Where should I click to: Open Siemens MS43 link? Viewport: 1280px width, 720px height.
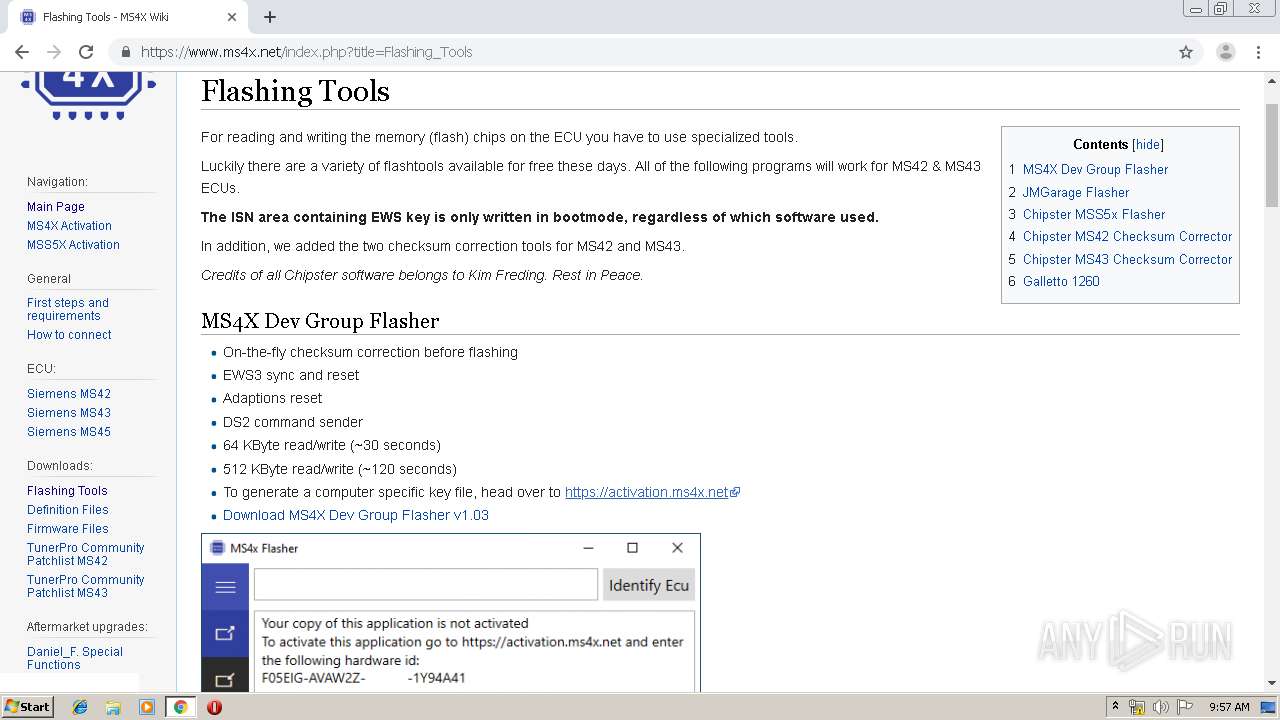69,413
